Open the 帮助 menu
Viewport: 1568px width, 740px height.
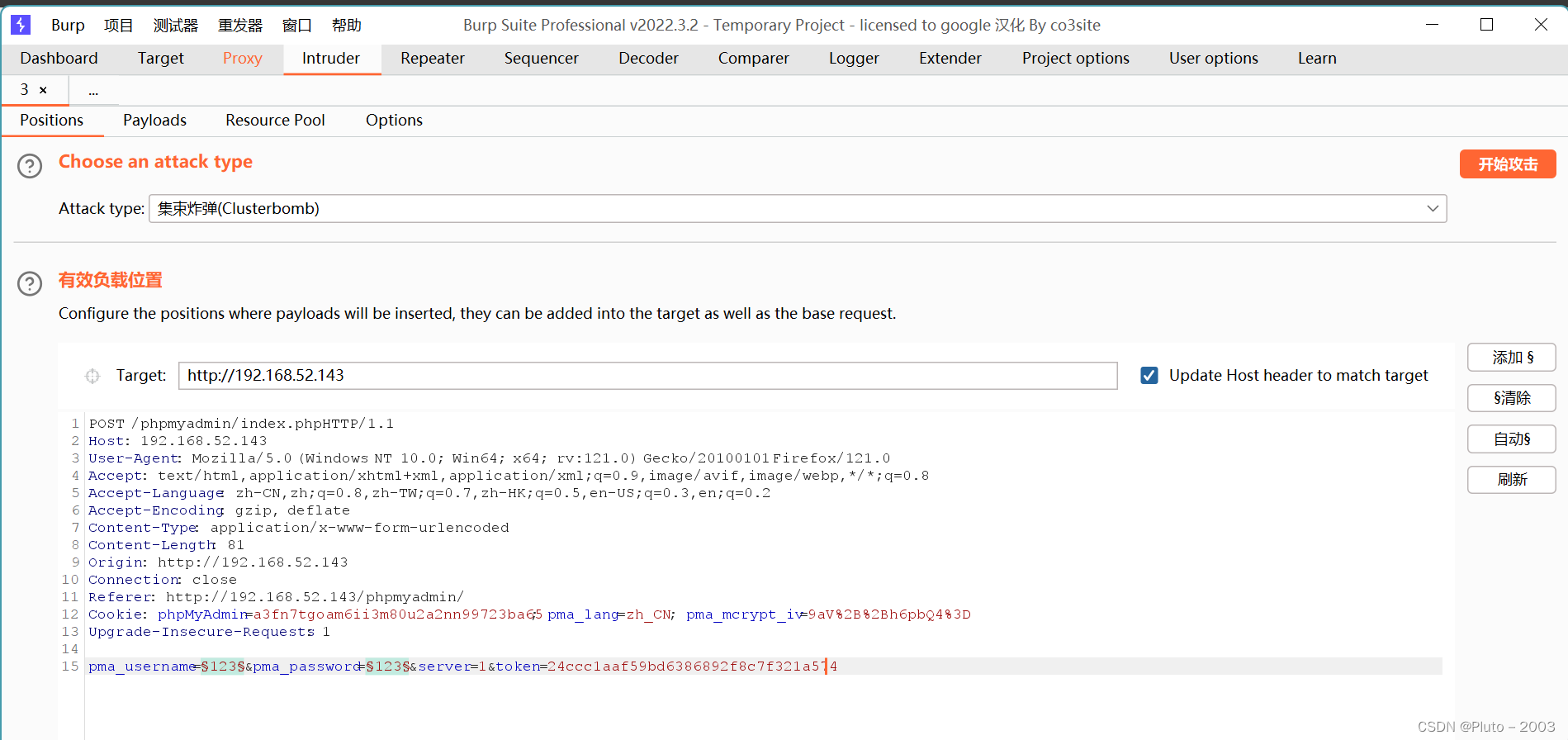(x=346, y=25)
